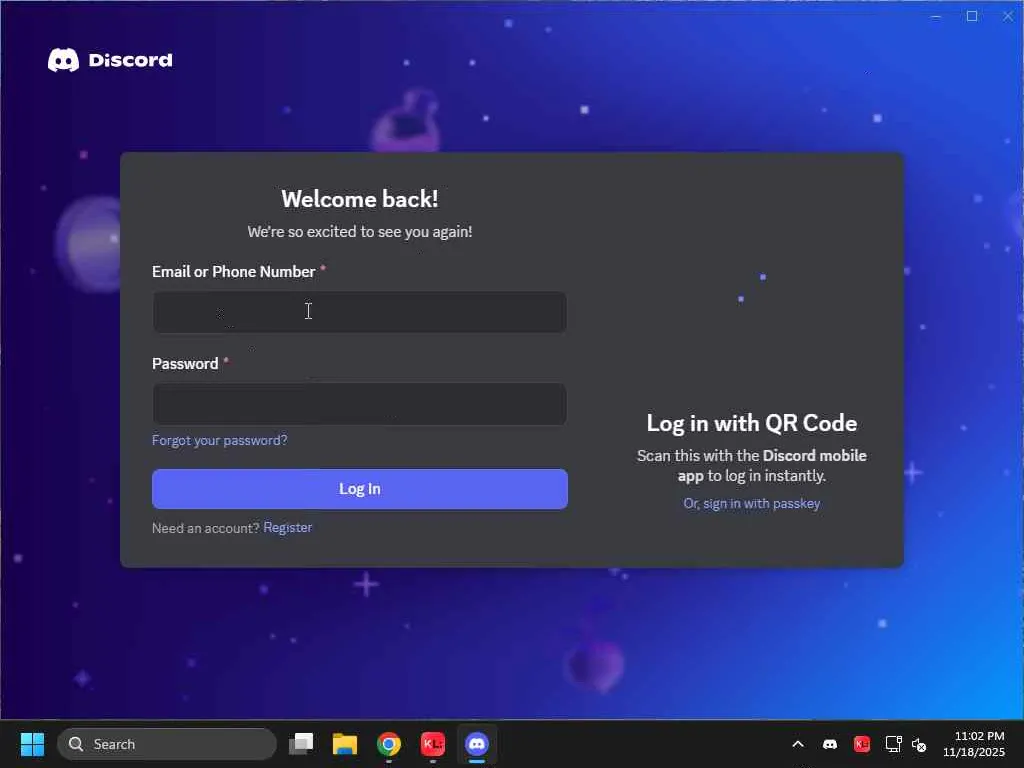Image resolution: width=1024 pixels, height=768 pixels.
Task: Open the network status tray icon
Action: (893, 744)
